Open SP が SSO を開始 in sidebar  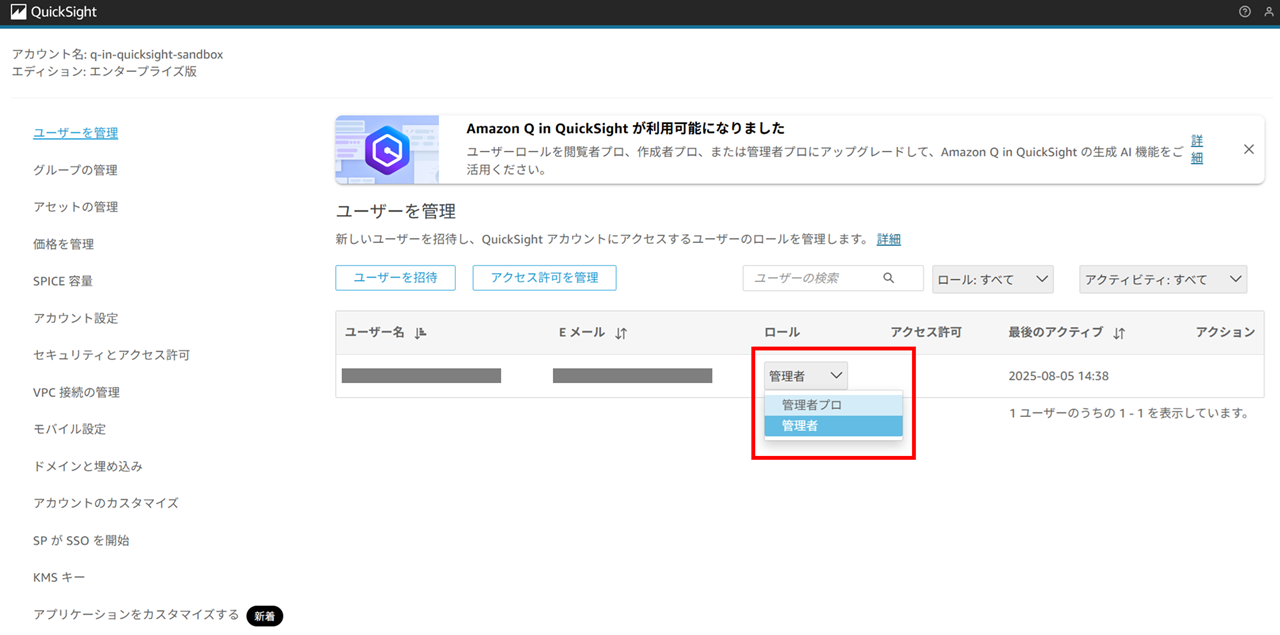coord(81,540)
